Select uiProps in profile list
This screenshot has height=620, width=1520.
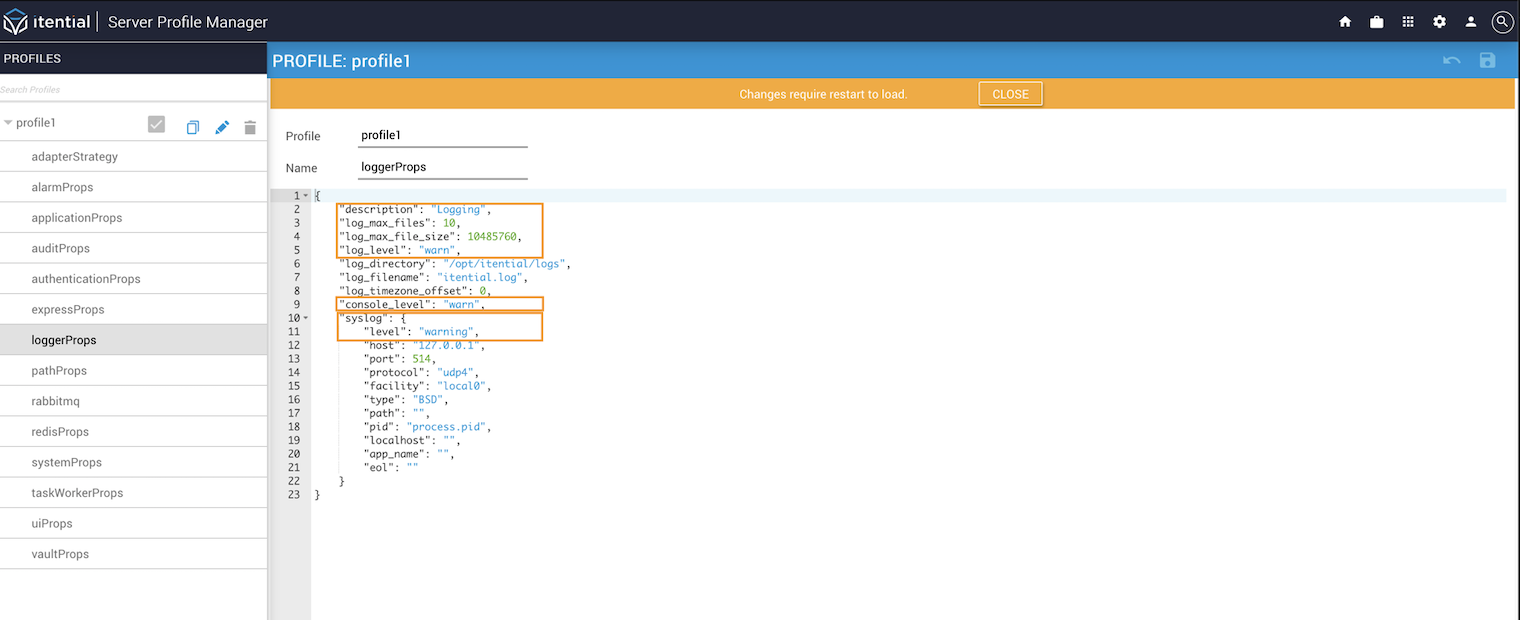point(134,523)
